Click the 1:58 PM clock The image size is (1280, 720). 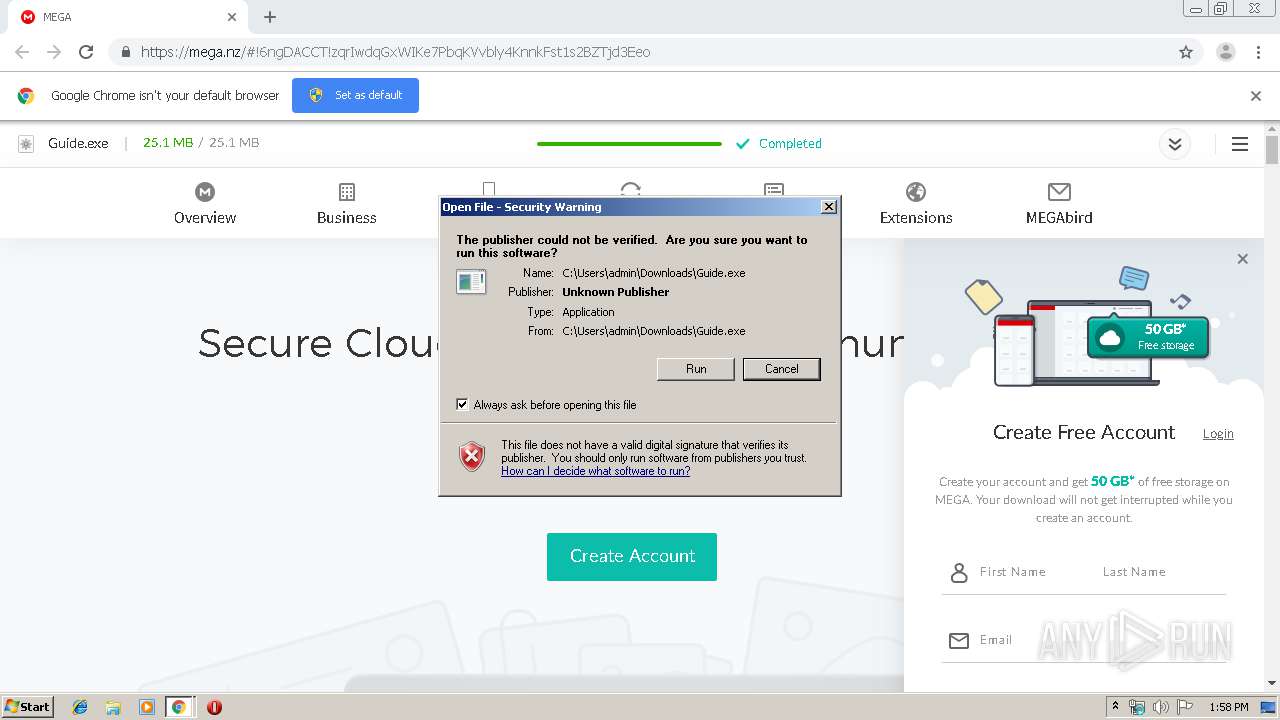(x=1228, y=707)
